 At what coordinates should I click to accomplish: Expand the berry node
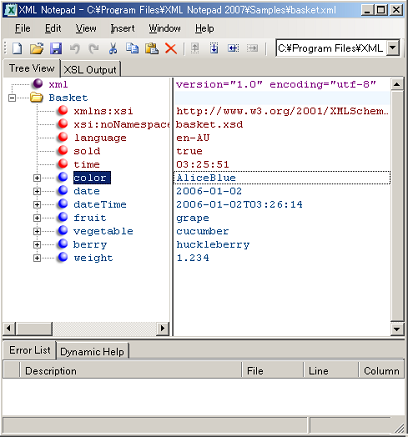pyautogui.click(x=37, y=245)
